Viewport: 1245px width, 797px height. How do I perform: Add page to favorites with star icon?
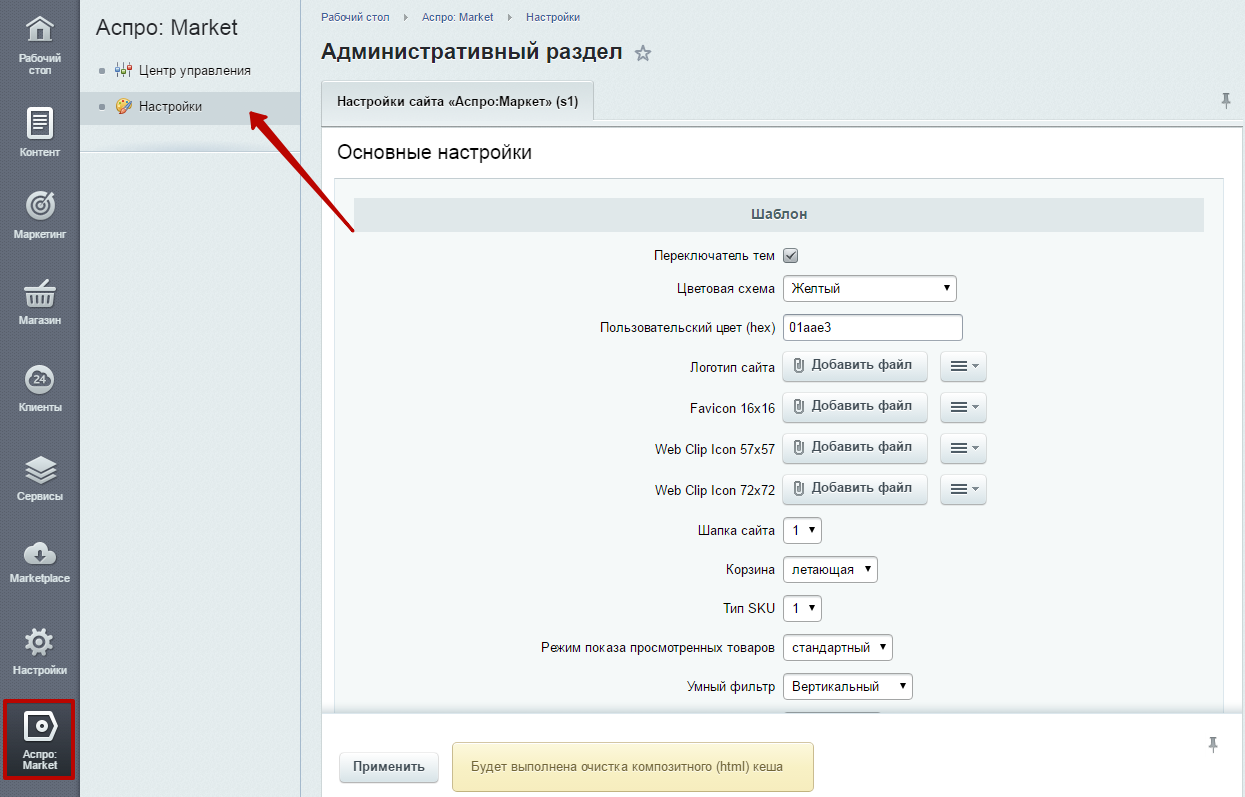643,54
